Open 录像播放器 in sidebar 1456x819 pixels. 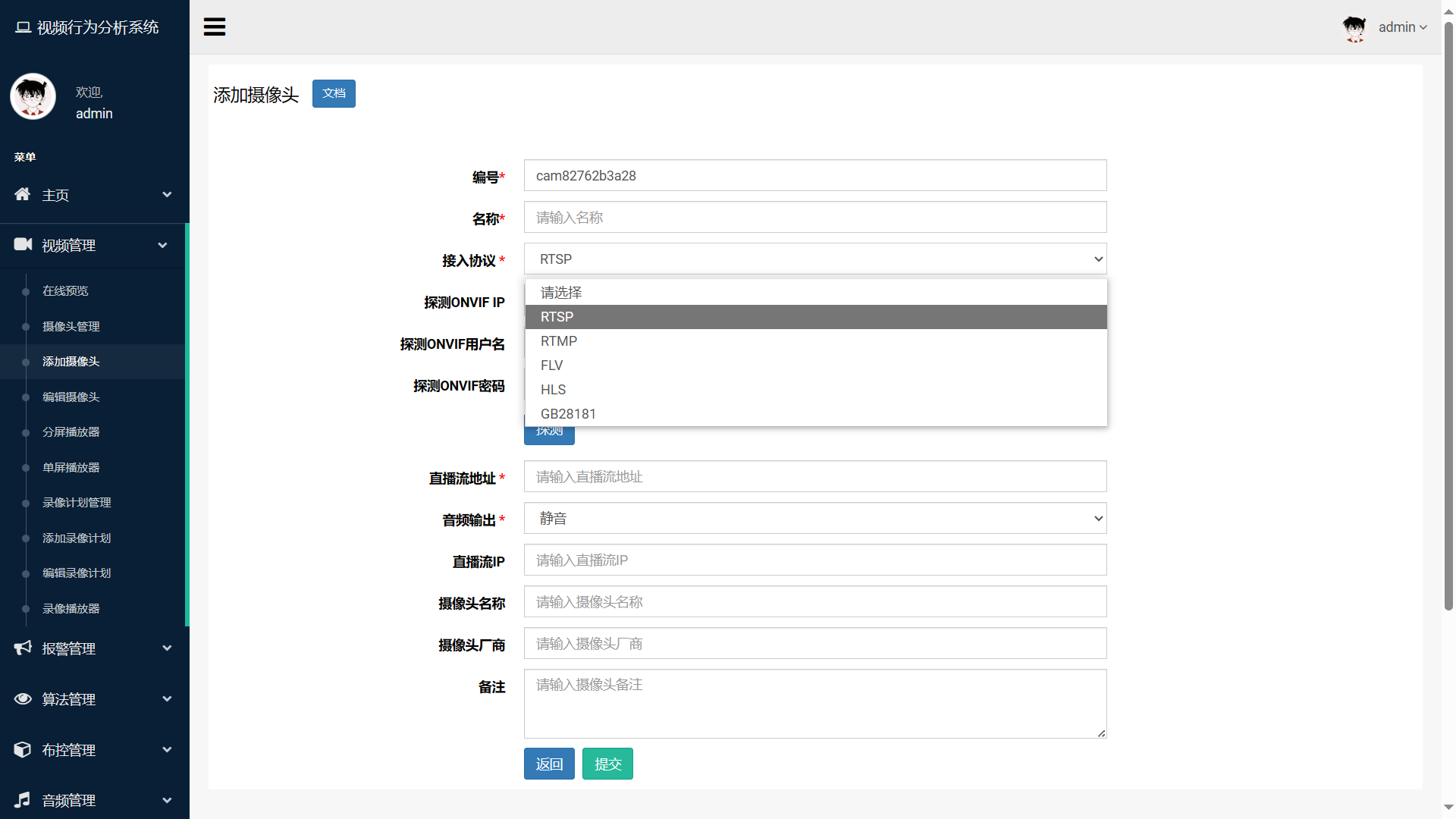tap(71, 608)
